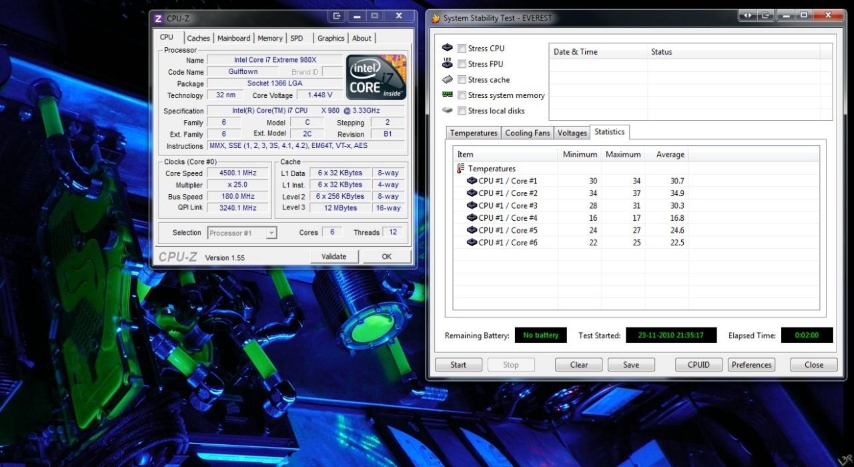Viewport: 854px width, 467px height.
Task: Click the chip icon for CPU #1 / Core #1
Action: (x=472, y=180)
